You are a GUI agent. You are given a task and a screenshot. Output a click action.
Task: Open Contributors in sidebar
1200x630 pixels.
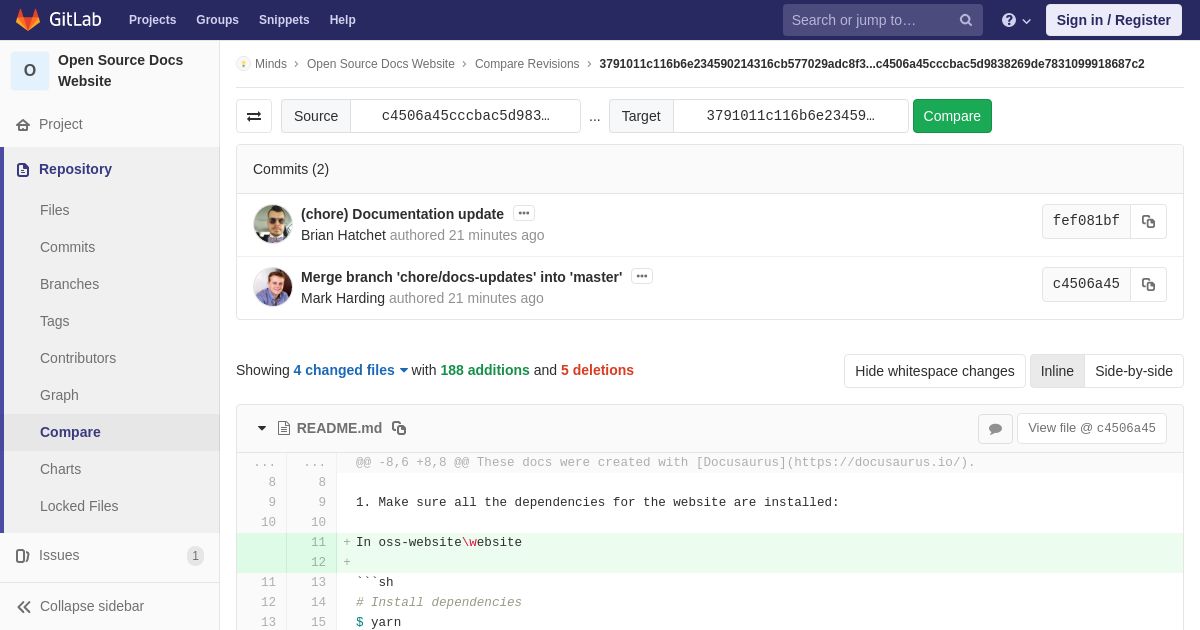78,358
